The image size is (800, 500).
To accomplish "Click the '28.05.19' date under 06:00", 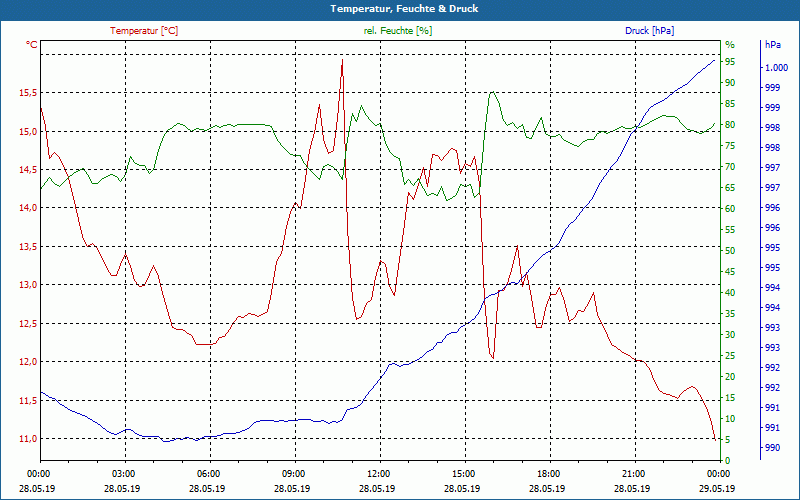I will click(207, 488).
